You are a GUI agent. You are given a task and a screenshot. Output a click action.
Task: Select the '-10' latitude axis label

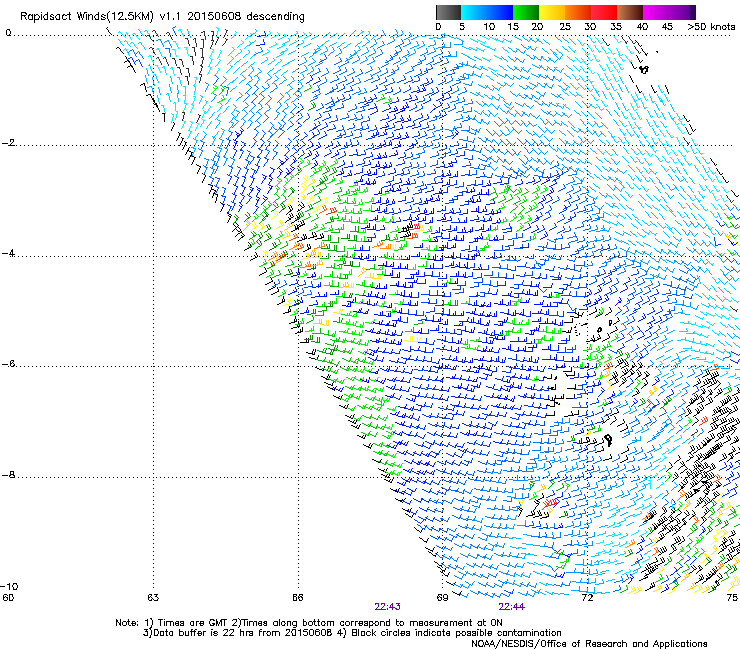click(x=9, y=586)
